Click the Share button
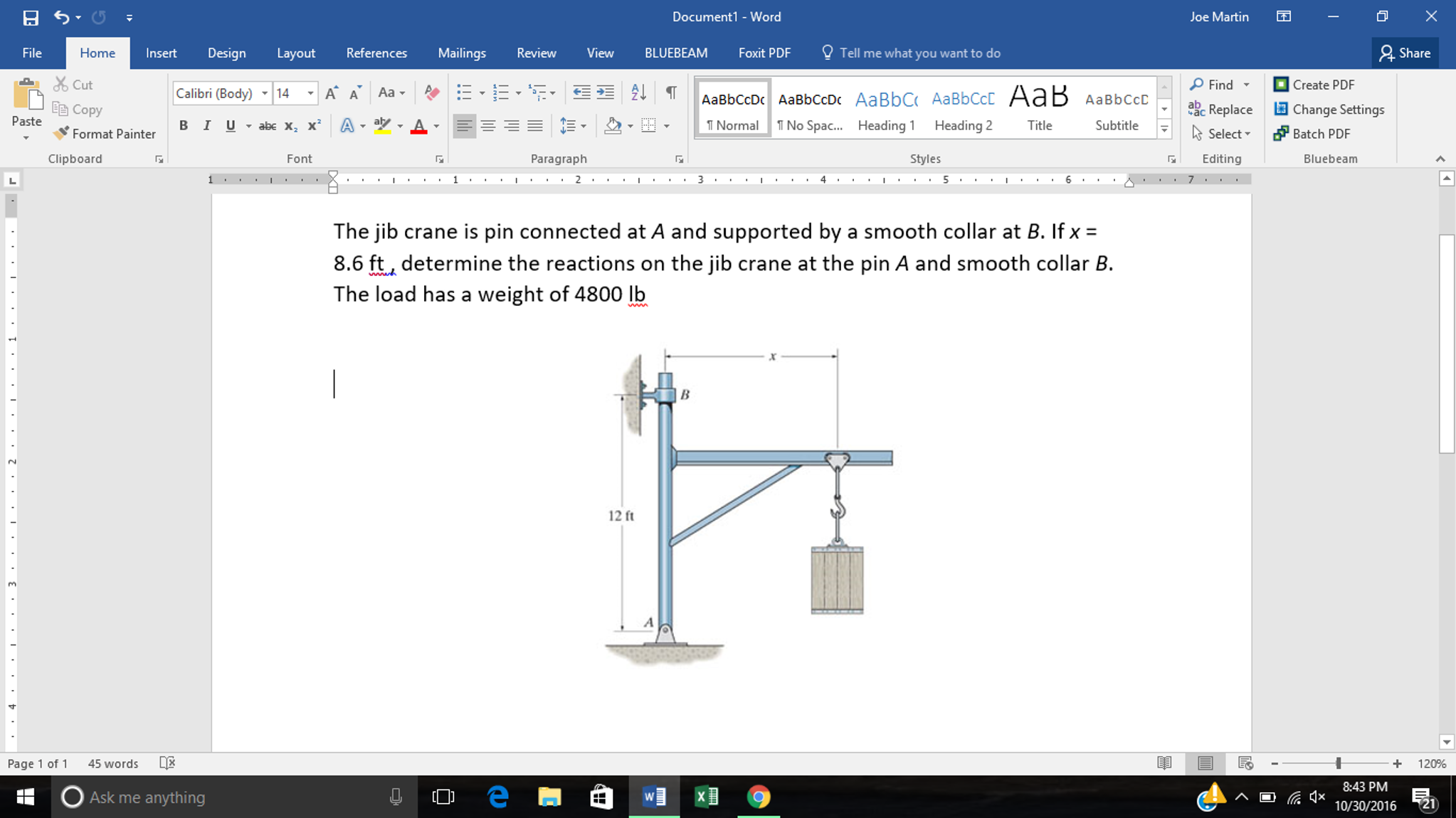The image size is (1456, 818). (1405, 53)
